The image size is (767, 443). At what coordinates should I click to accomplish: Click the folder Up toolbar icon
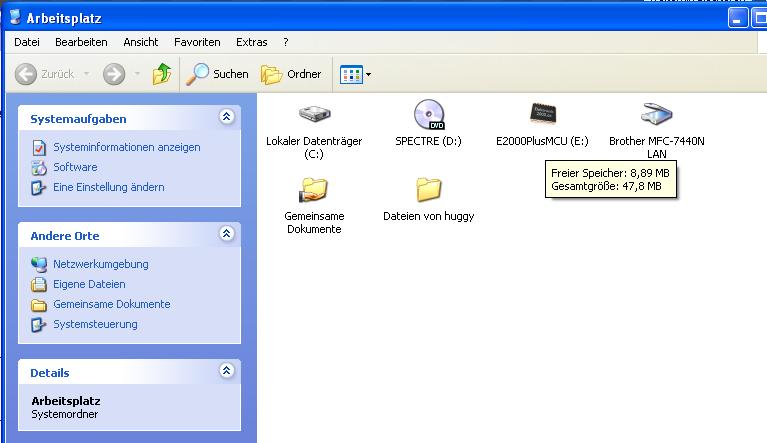pos(162,74)
